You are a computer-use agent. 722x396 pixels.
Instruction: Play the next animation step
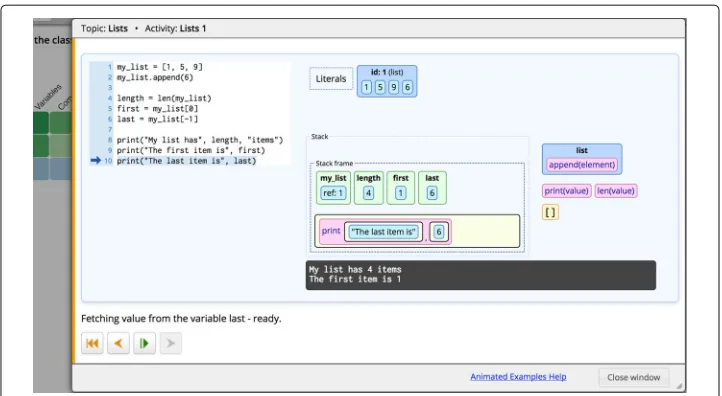[x=144, y=343]
